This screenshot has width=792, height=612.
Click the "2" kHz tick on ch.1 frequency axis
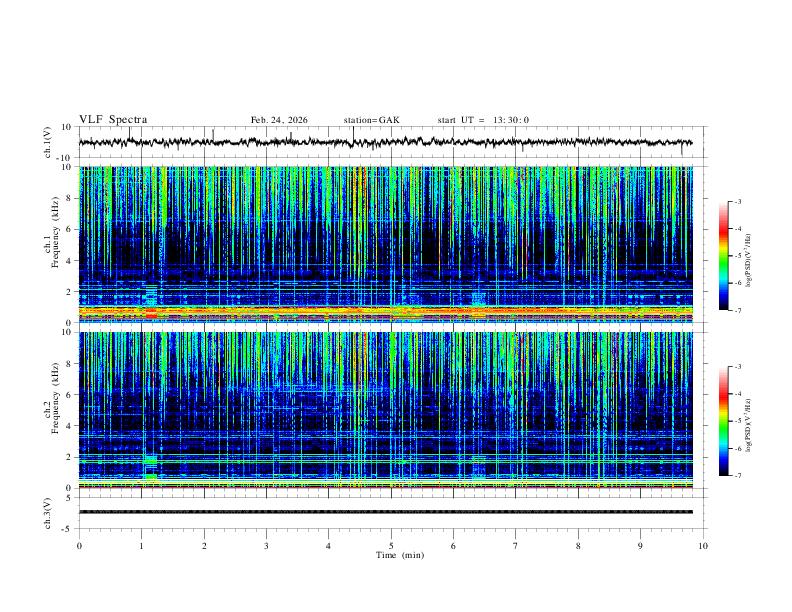69,291
